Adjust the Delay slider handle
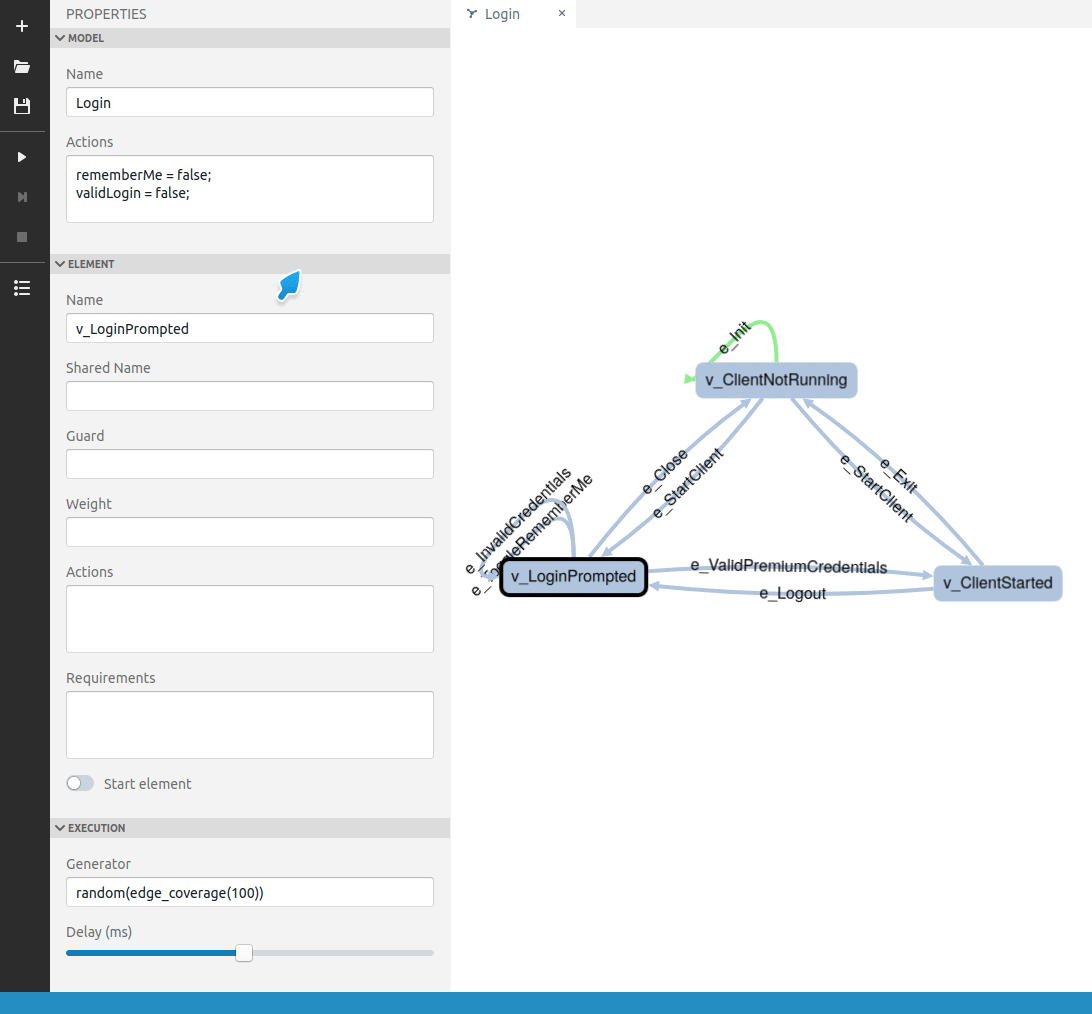The image size is (1092, 1014). (244, 953)
